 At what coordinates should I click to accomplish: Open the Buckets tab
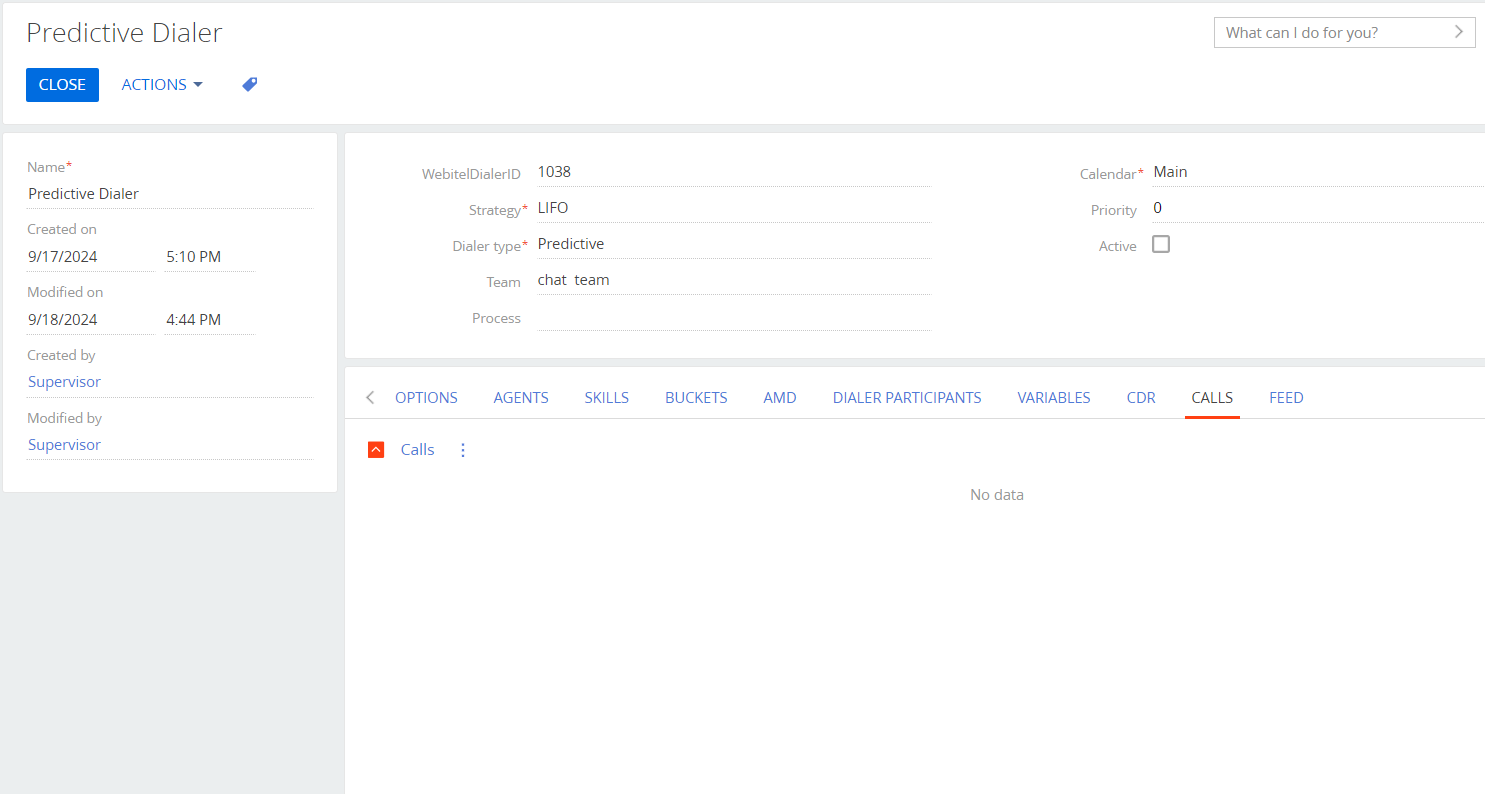pos(696,398)
